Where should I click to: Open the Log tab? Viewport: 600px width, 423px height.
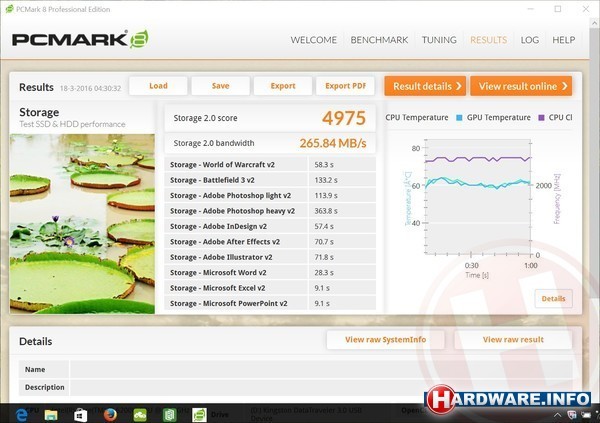[x=530, y=40]
